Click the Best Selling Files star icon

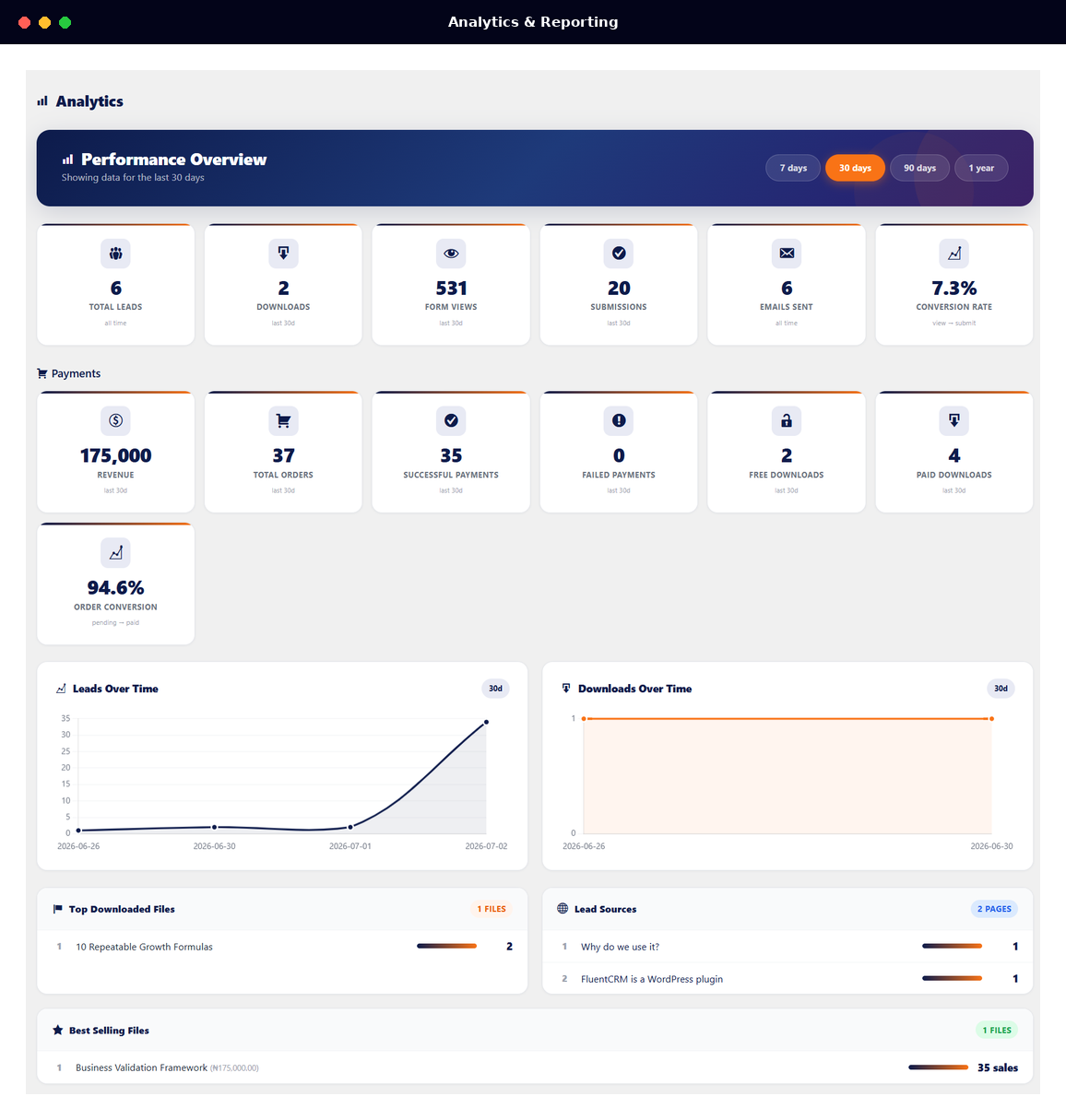[x=58, y=1031]
